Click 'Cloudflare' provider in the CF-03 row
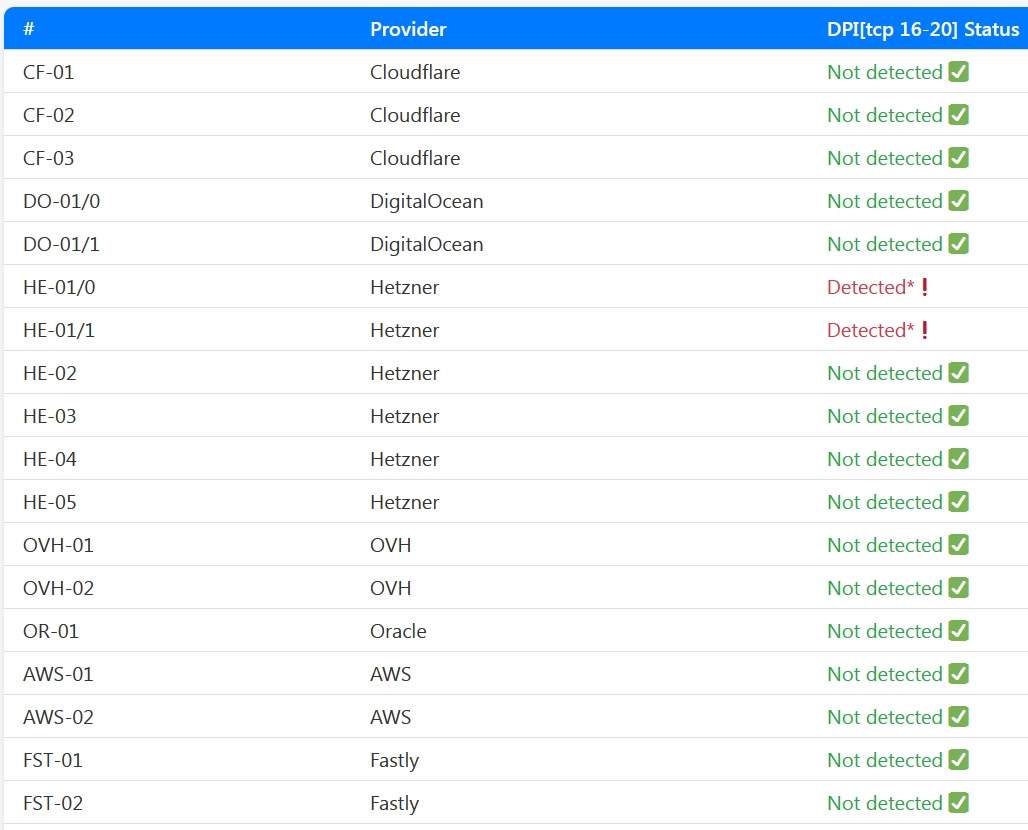The image size is (1028, 830). pos(415,158)
